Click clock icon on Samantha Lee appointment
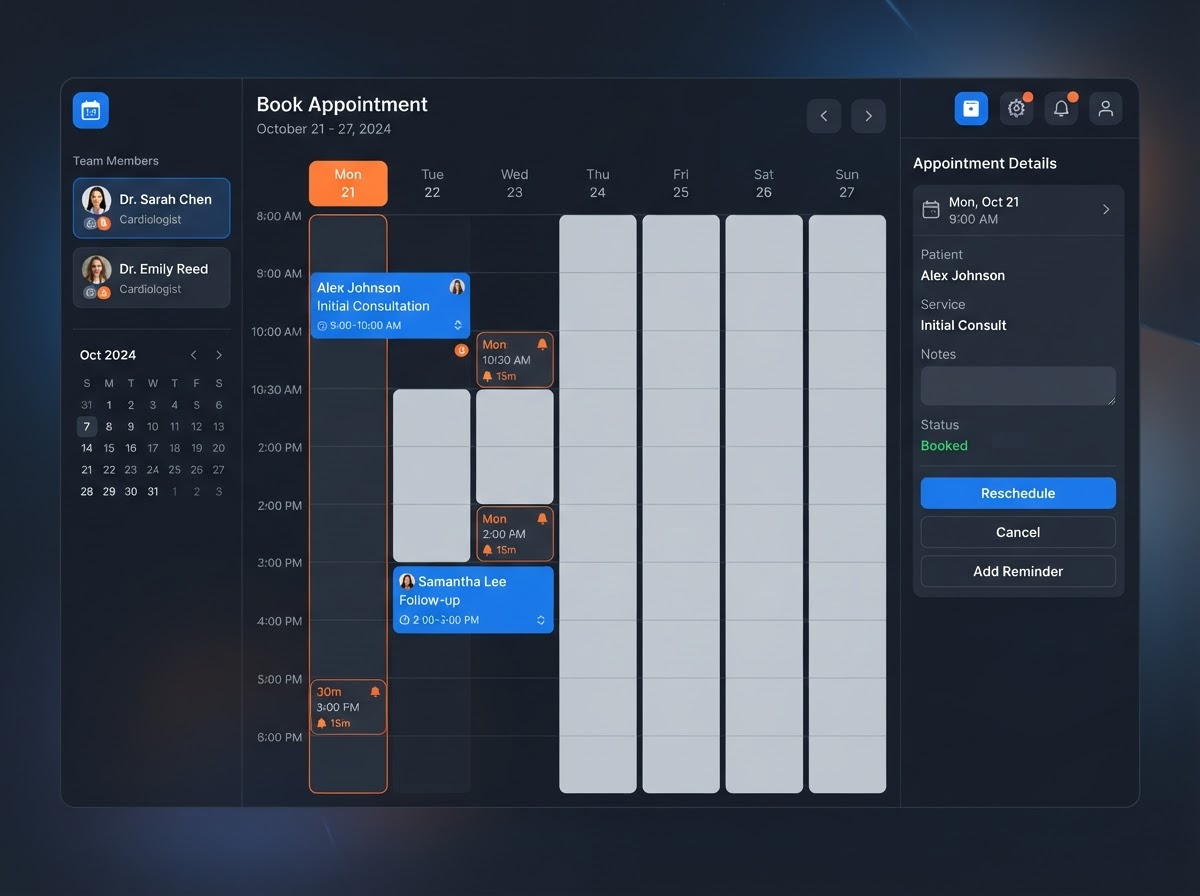Image resolution: width=1200 pixels, height=896 pixels. coord(405,620)
